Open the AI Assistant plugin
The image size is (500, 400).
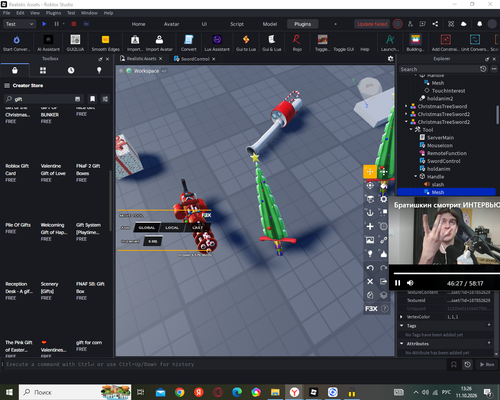point(48,43)
